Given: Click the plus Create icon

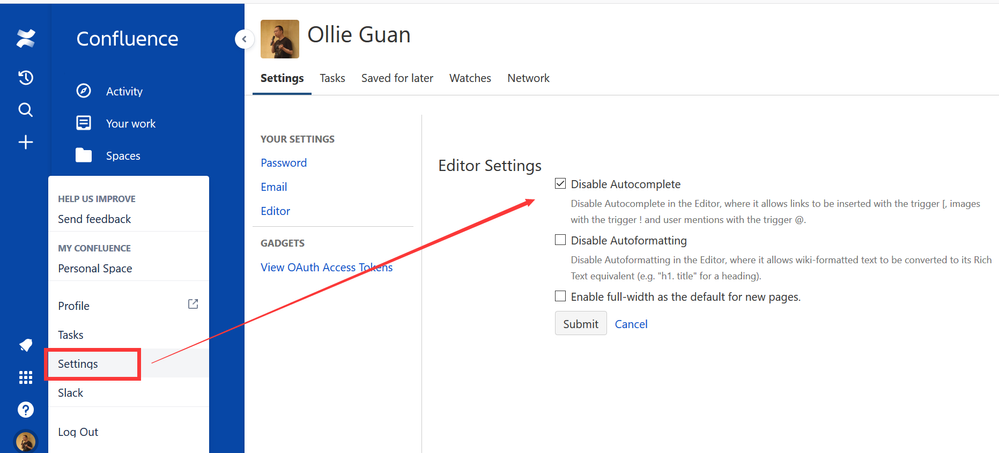Looking at the screenshot, I should point(25,142).
